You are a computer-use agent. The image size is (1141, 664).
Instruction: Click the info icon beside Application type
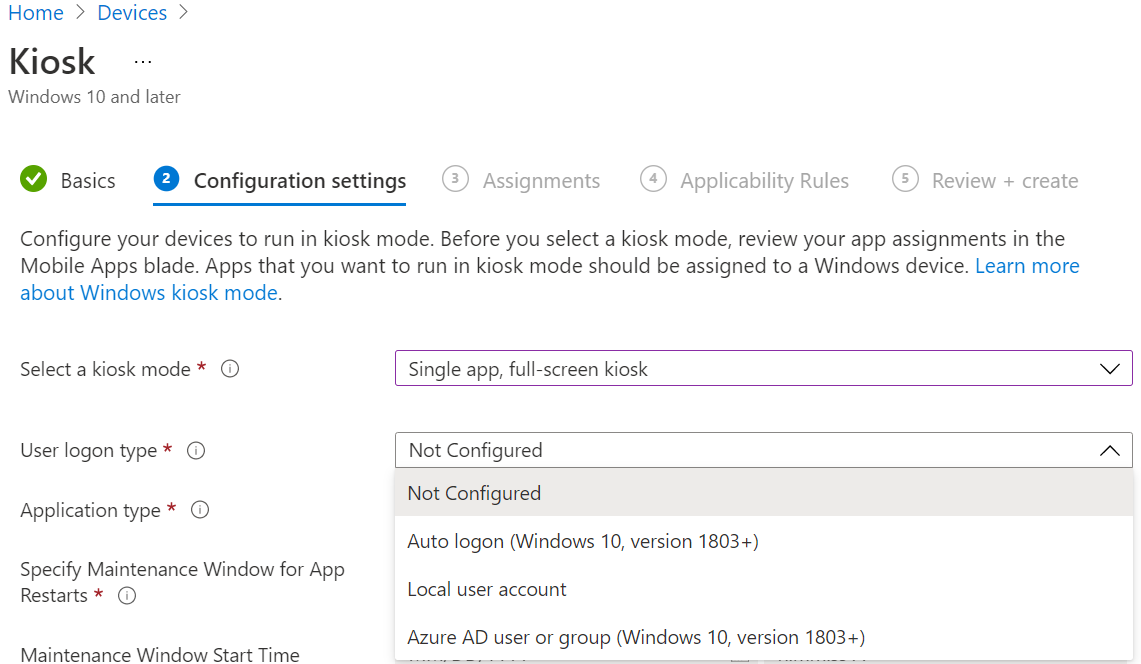200,511
